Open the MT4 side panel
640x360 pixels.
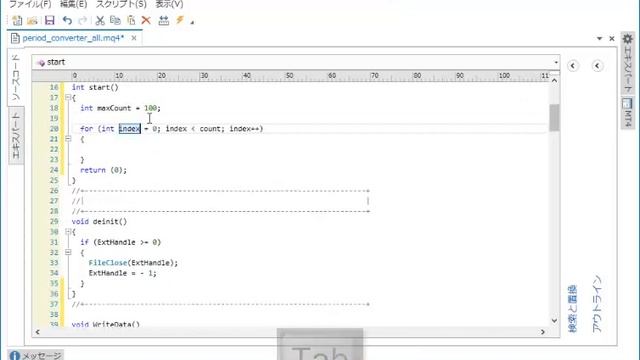[x=628, y=112]
